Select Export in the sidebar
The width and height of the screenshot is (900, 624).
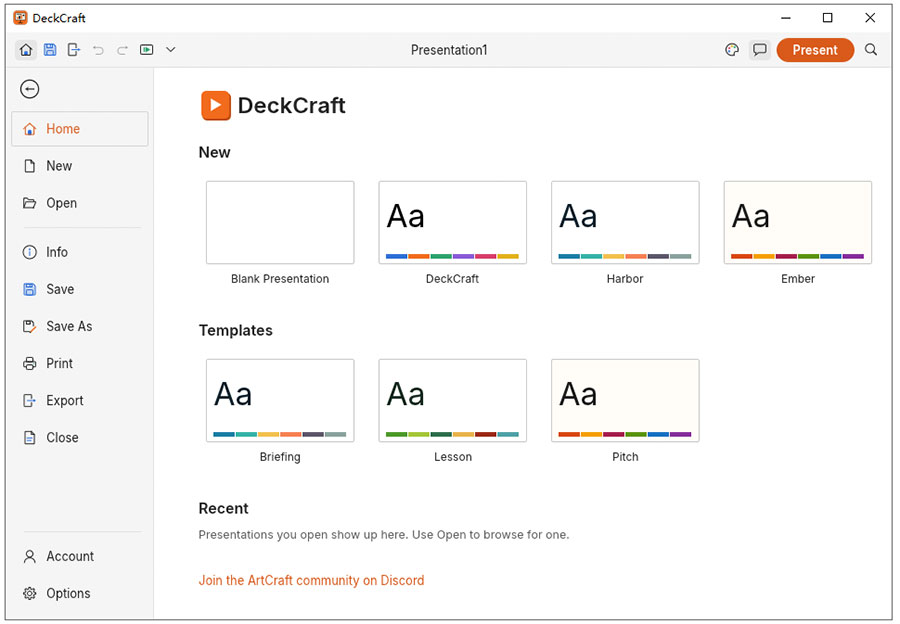point(80,401)
